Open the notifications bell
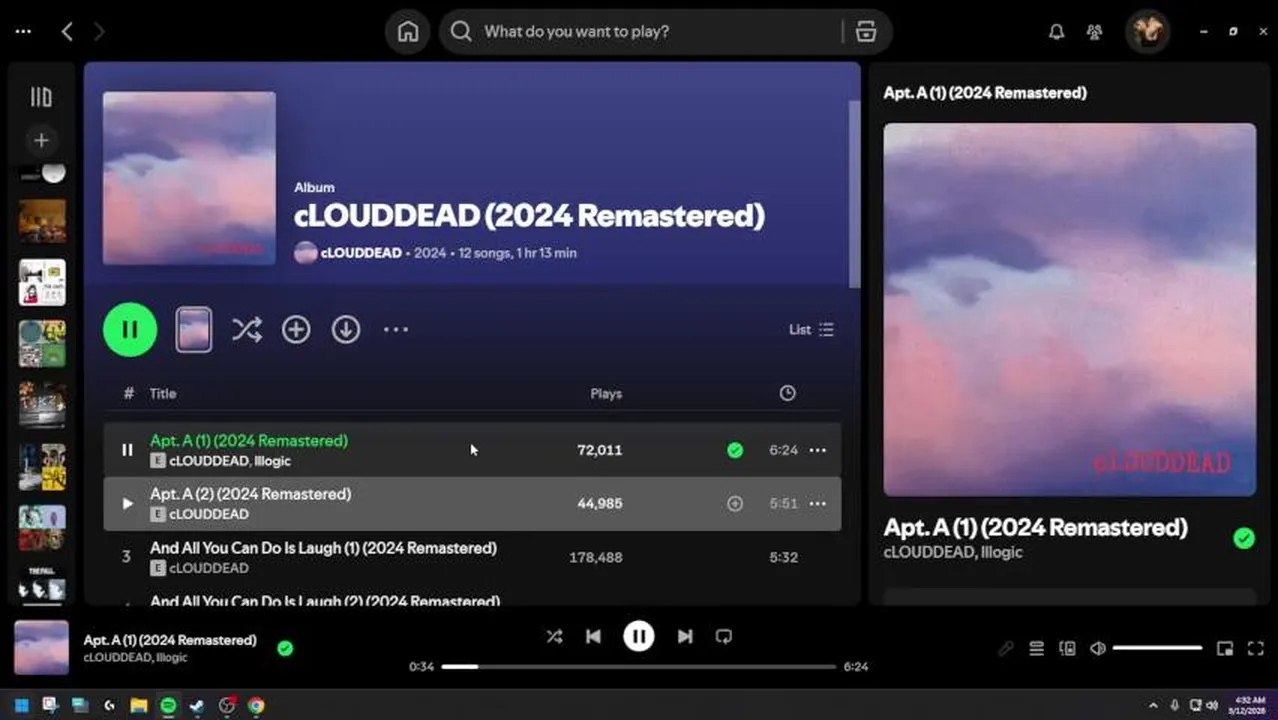This screenshot has height=720, width=1278. tap(1056, 32)
